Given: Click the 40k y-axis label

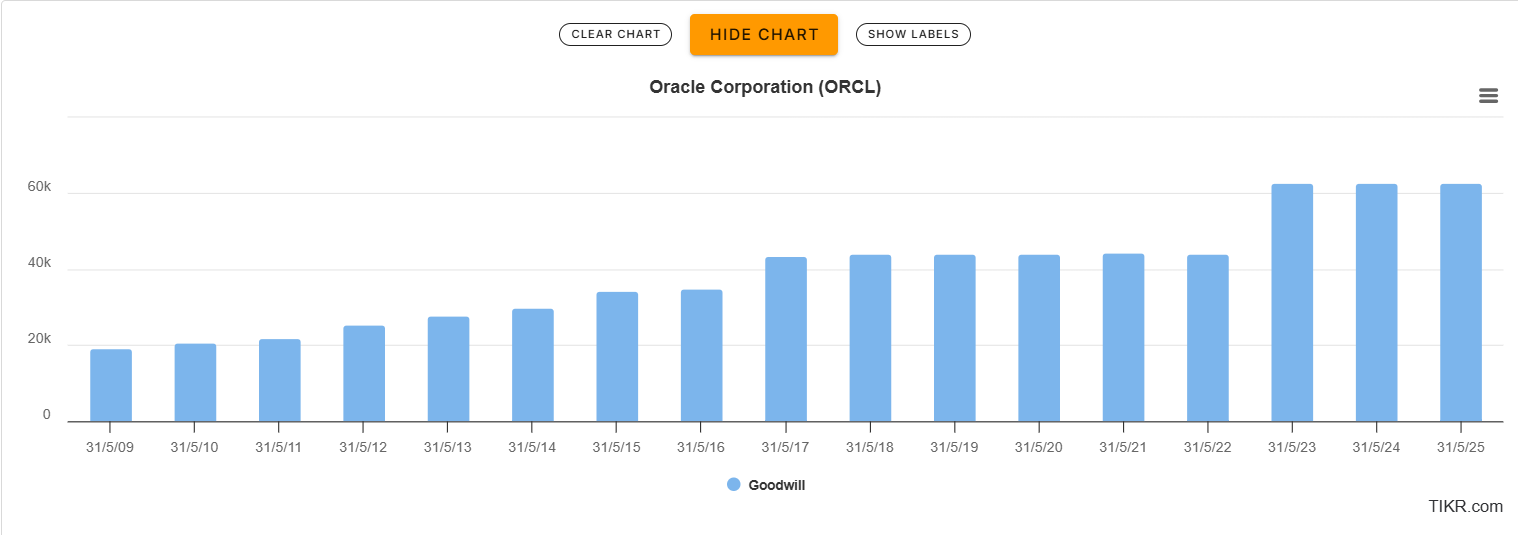Looking at the screenshot, I should (39, 263).
